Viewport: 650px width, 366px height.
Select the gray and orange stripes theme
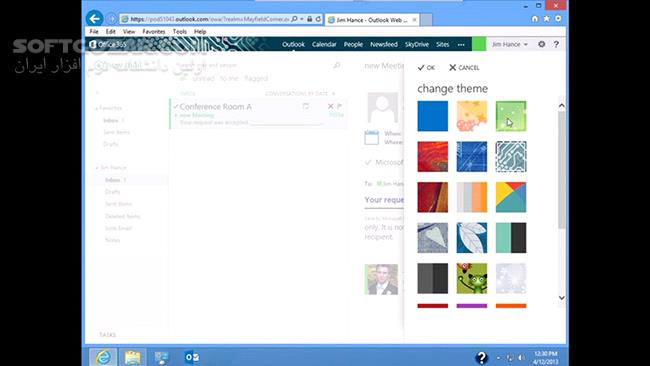(472, 197)
